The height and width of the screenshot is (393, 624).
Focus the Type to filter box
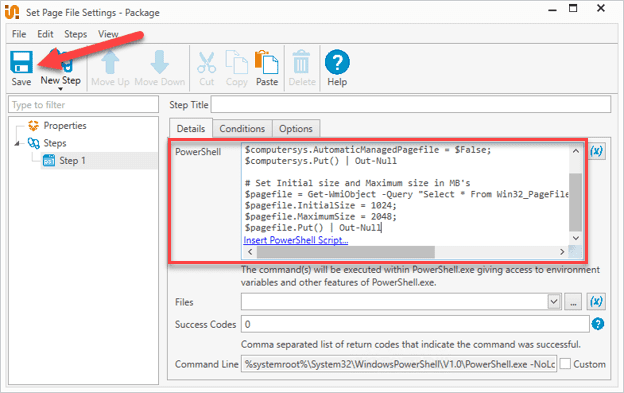tap(83, 105)
